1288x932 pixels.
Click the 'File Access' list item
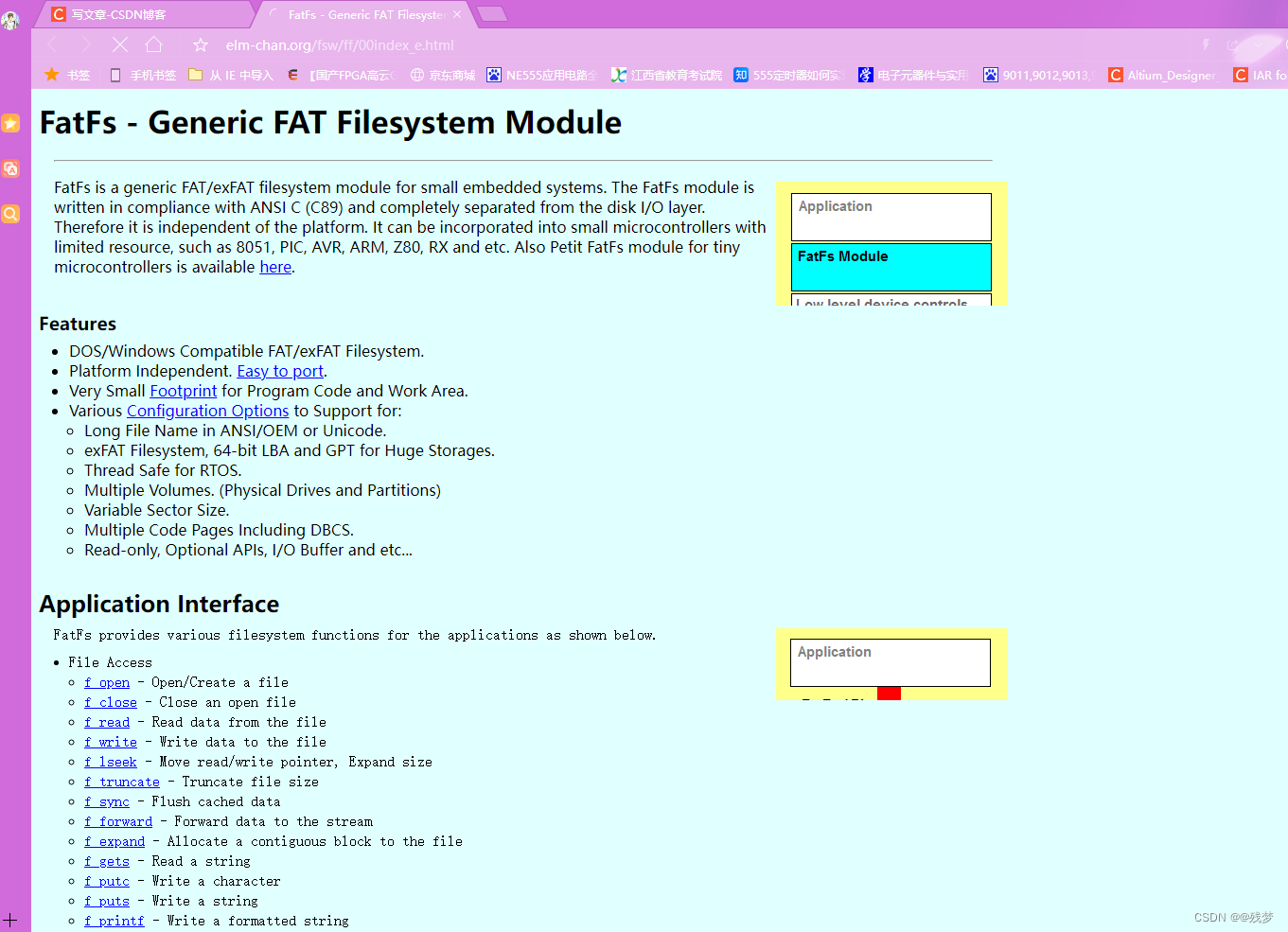110,662
